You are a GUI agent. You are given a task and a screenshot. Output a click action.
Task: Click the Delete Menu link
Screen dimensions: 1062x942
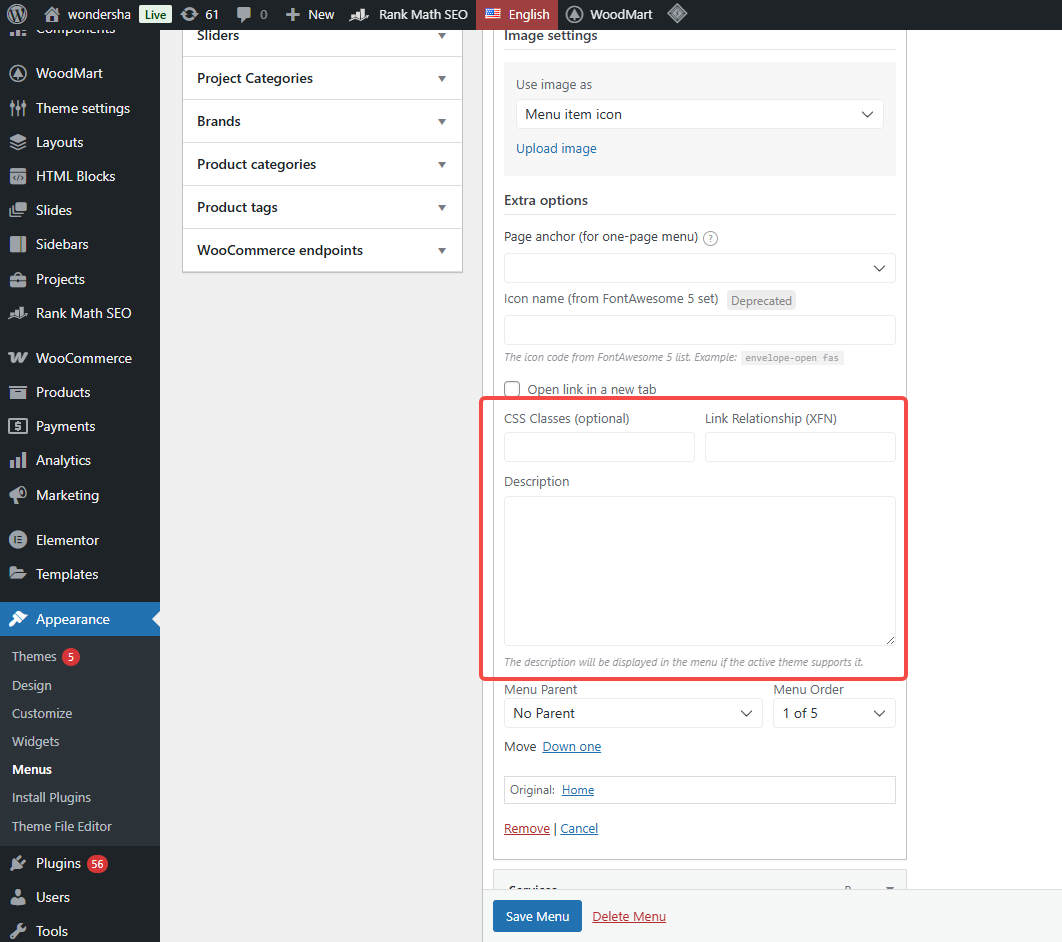(629, 916)
